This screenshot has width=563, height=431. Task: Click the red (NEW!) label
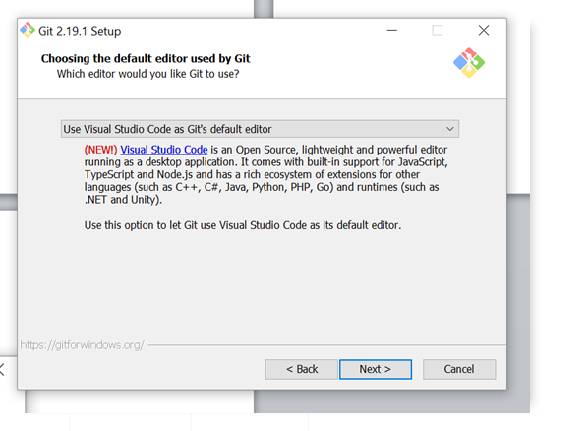click(x=101, y=150)
